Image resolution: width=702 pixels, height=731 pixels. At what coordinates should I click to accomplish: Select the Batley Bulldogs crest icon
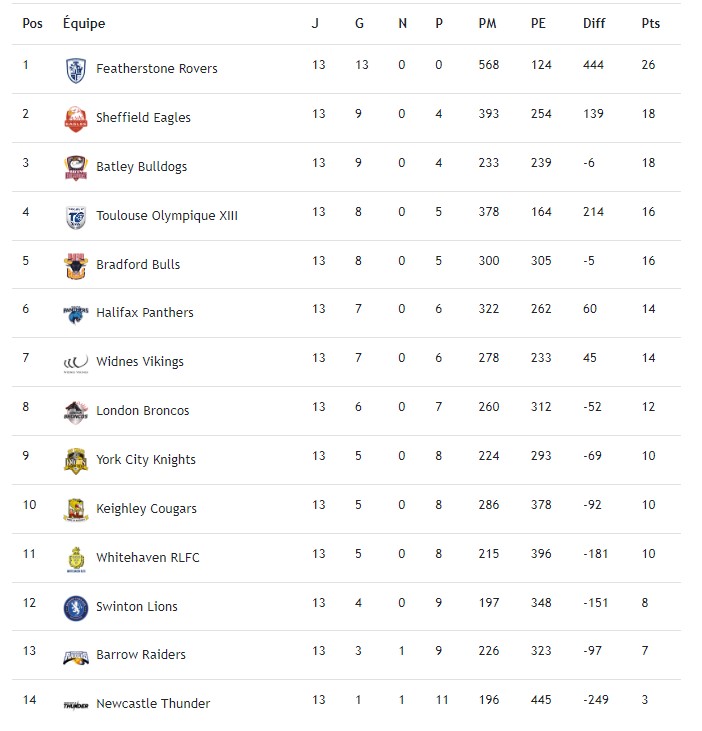click(76, 168)
